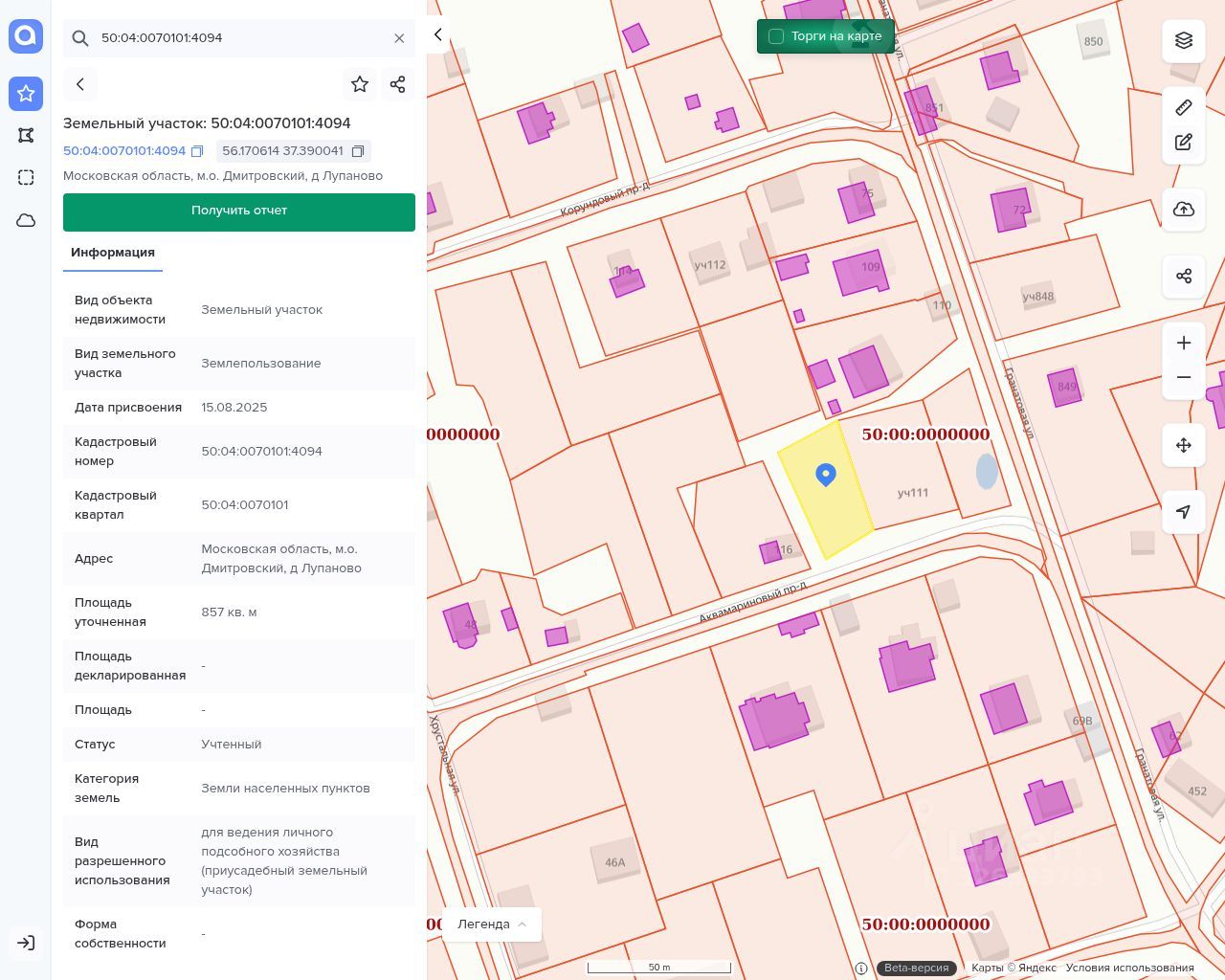Collapse the left information panel
Screen dimensions: 1225x980
[x=438, y=34]
